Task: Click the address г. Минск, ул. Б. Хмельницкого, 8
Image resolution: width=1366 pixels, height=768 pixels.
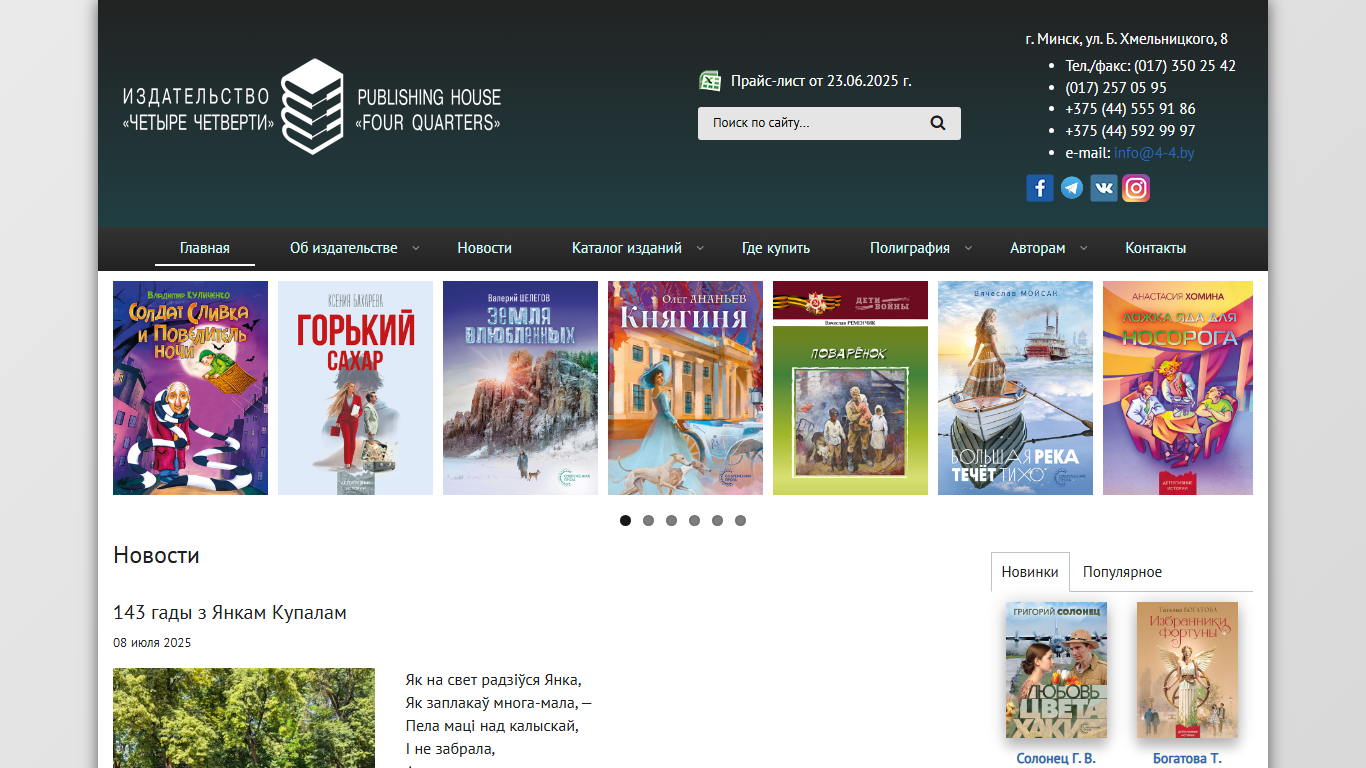Action: 1127,39
